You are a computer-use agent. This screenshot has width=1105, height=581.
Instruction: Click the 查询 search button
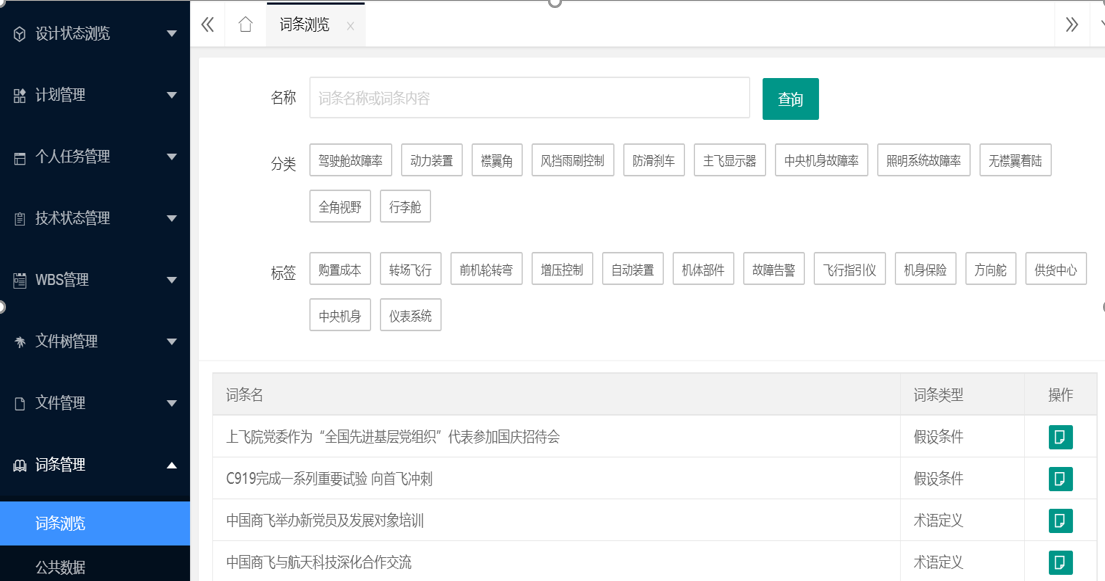[790, 99]
